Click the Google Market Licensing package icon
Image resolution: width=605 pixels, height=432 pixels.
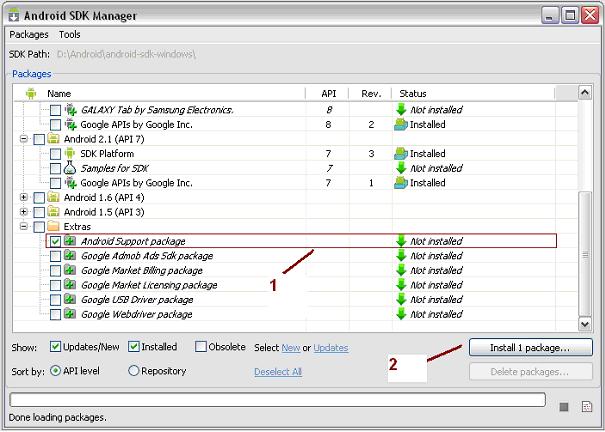coord(70,285)
